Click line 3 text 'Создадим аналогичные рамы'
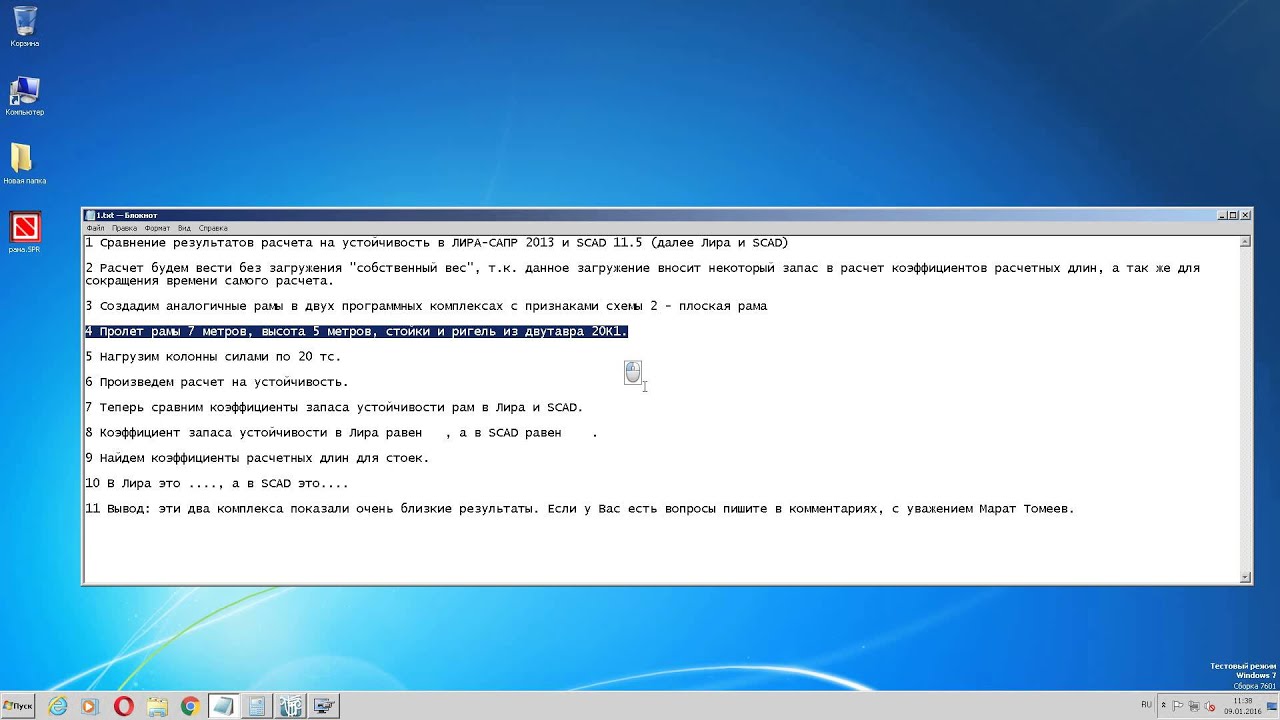Screen dimensions: 1280x720 click(191, 306)
